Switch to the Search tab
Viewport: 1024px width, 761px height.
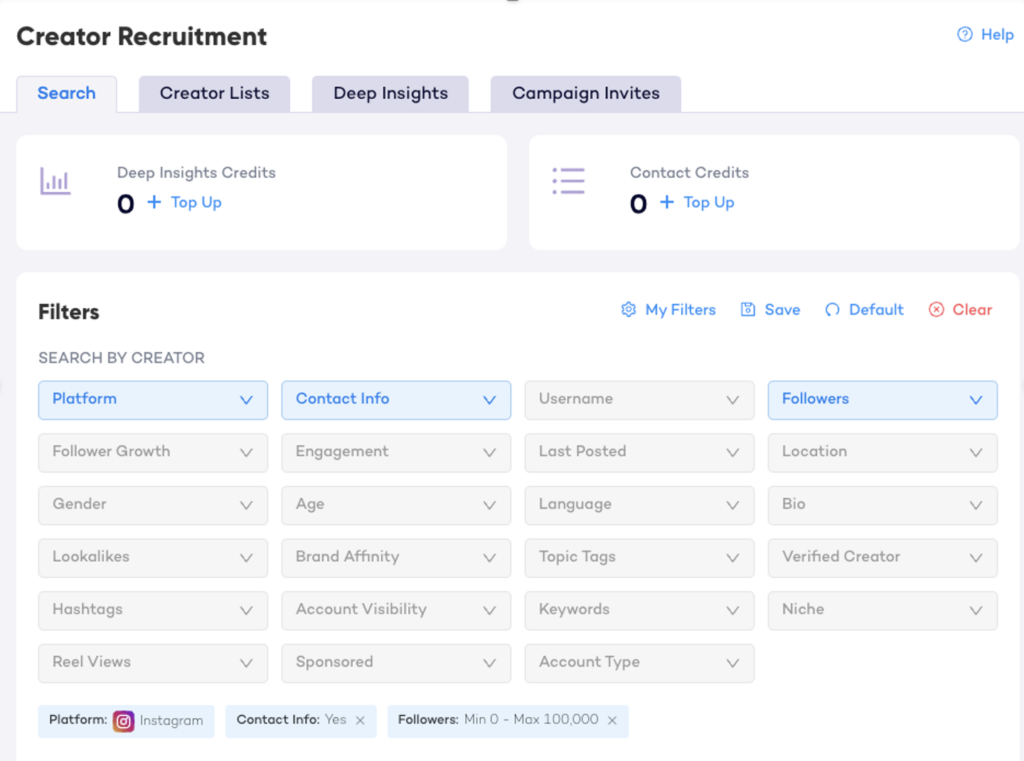click(67, 94)
